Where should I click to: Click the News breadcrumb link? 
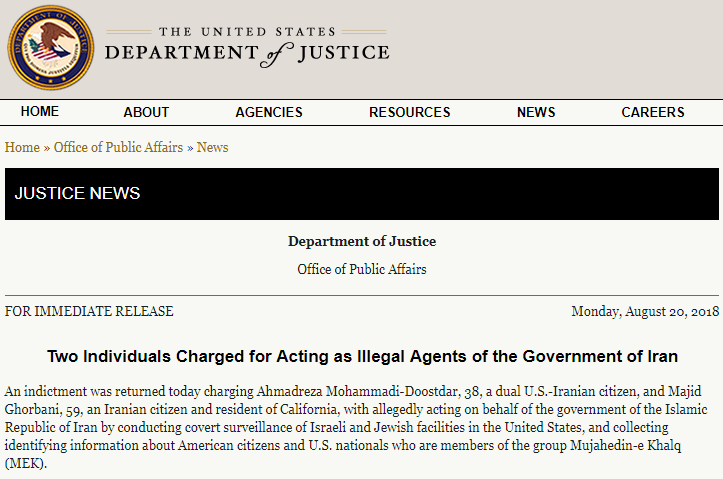[x=213, y=147]
